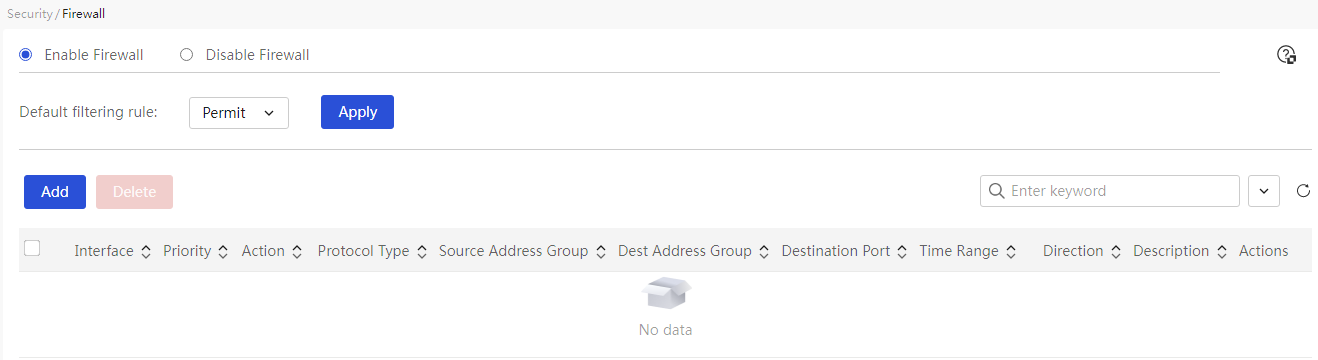Refresh the firewall rules table

pos(1303,191)
